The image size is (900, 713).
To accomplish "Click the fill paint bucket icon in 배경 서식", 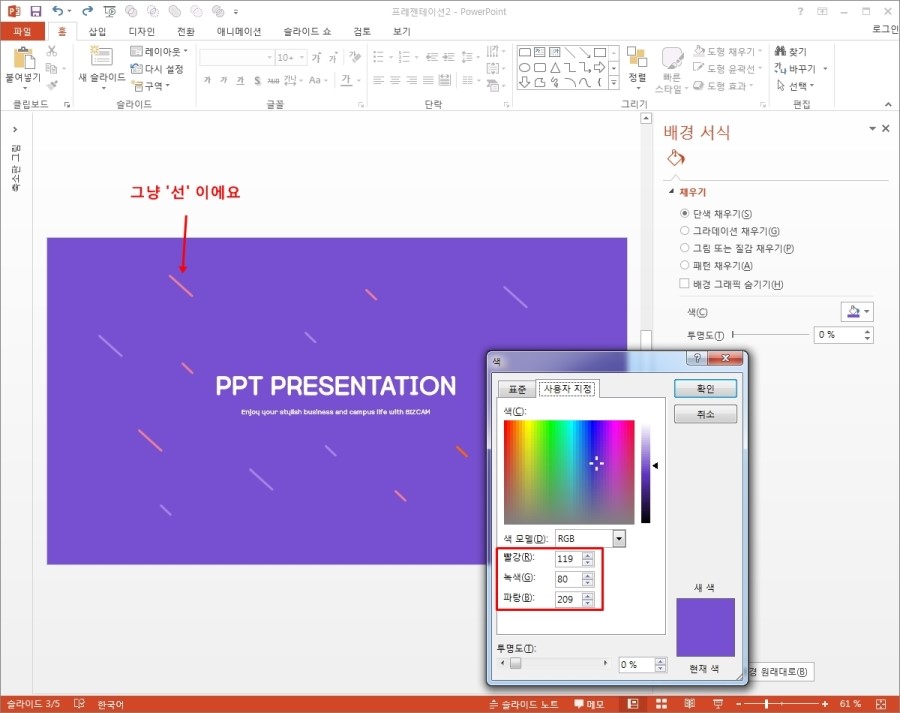I will (x=676, y=157).
